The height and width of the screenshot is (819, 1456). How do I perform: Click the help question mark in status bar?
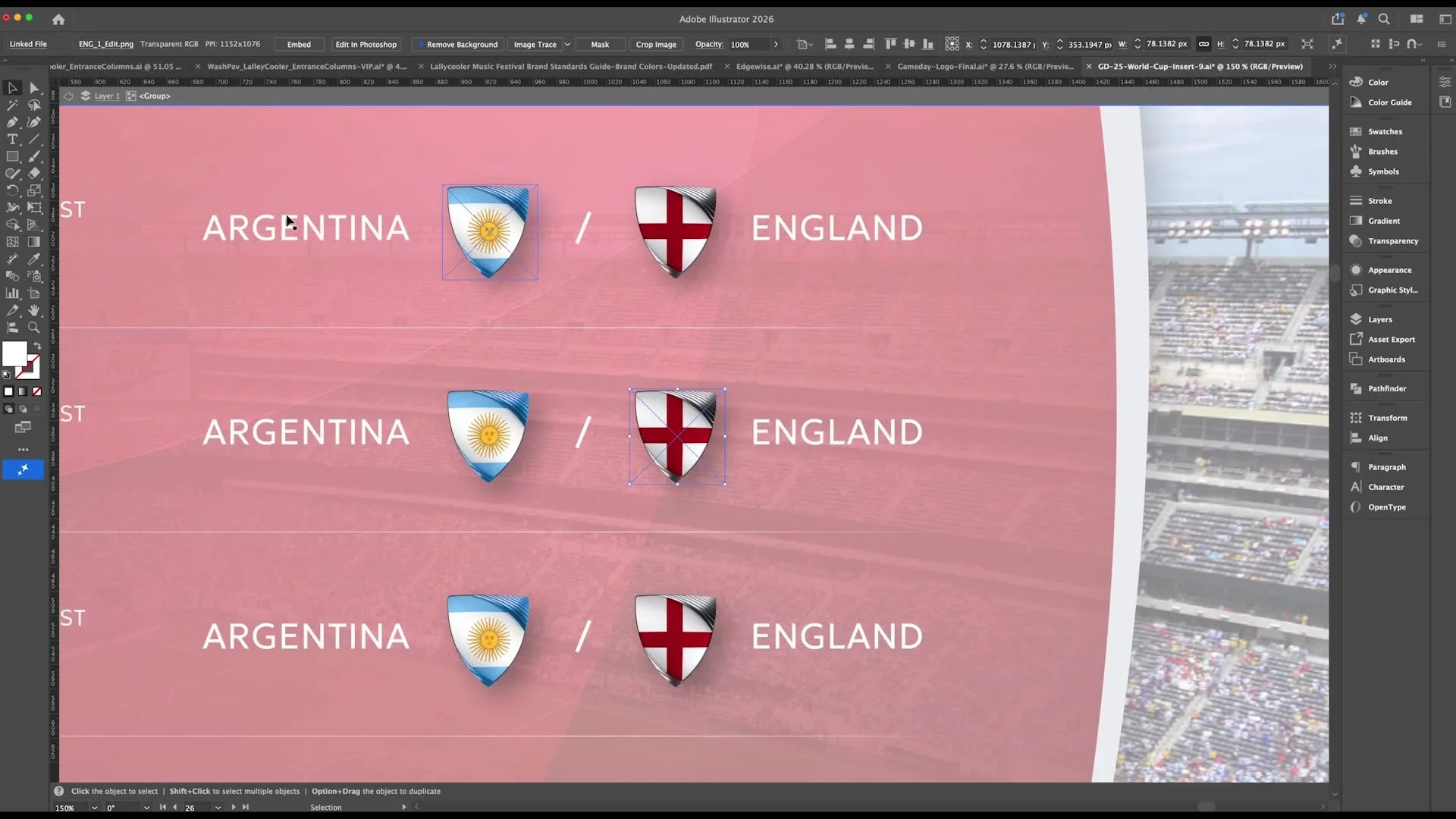[x=58, y=791]
